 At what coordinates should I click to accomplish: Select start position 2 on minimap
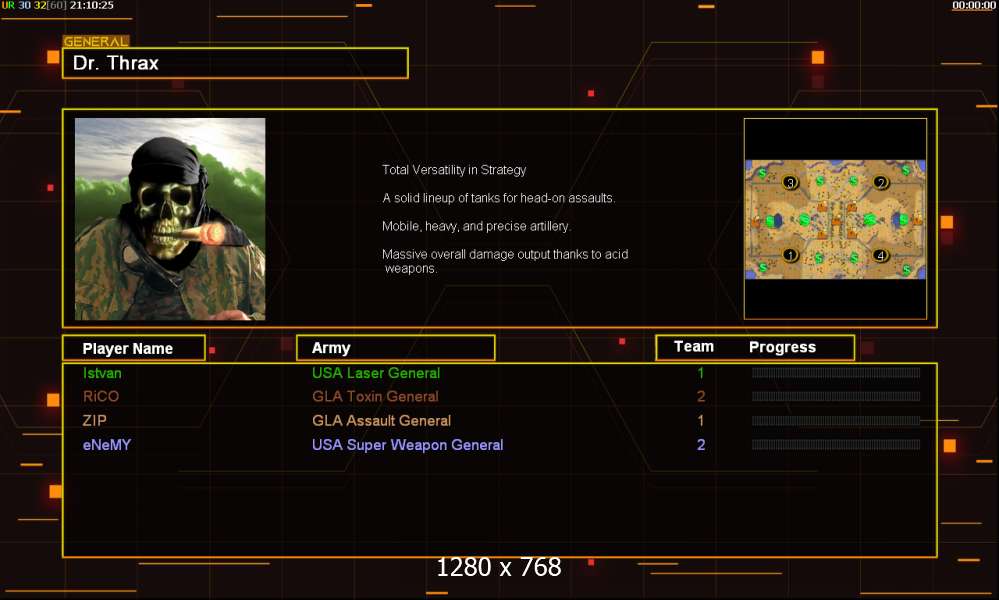[x=880, y=183]
